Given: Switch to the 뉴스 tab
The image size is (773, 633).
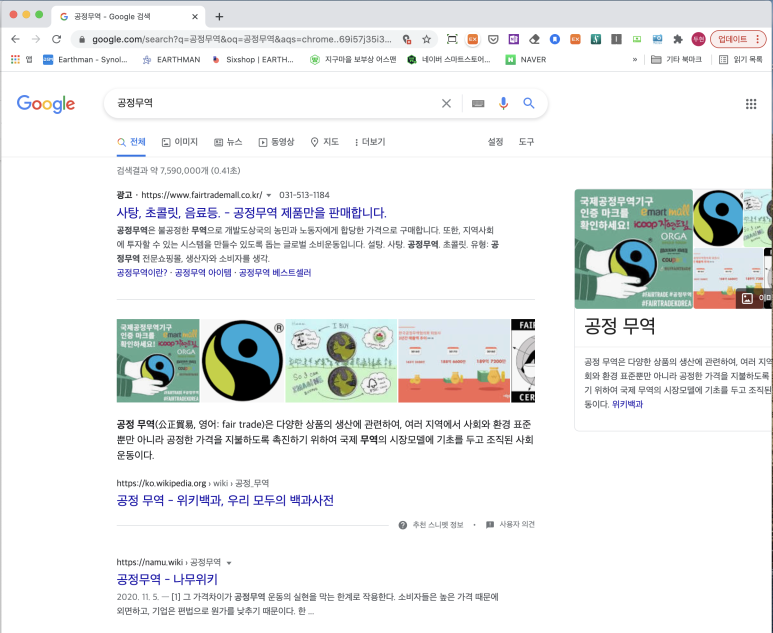Looking at the screenshot, I should 228,142.
